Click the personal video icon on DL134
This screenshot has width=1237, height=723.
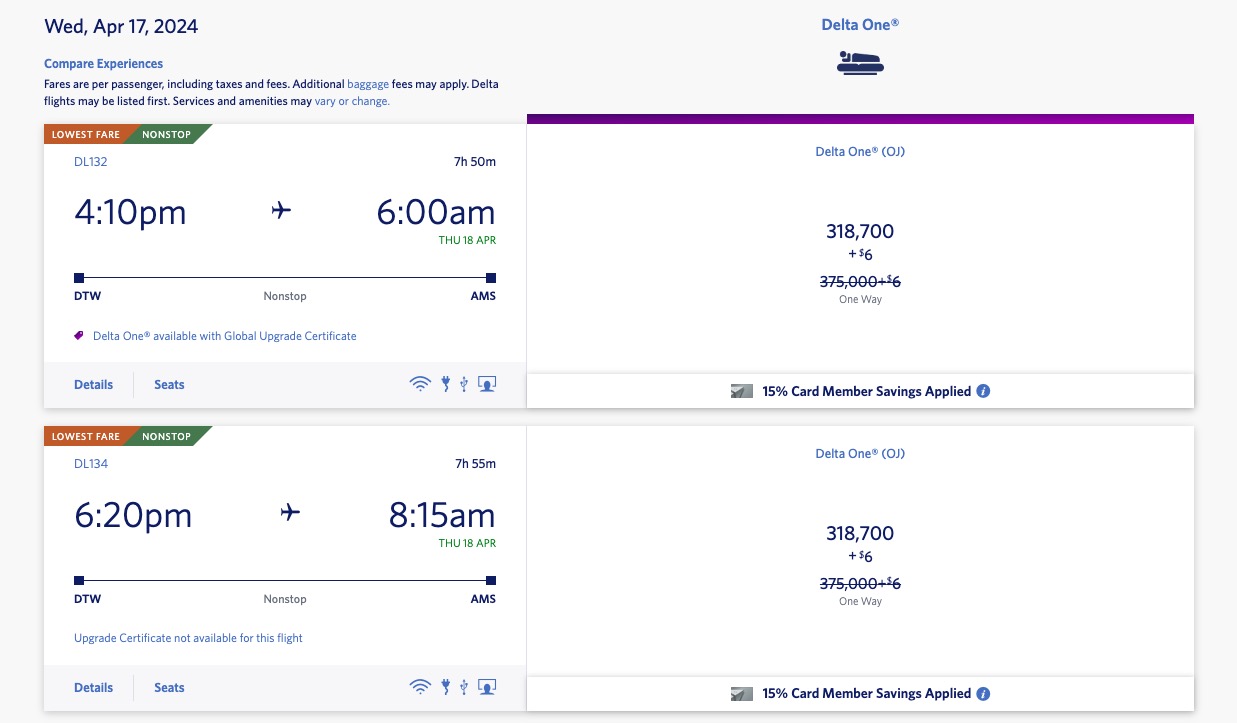pos(487,687)
